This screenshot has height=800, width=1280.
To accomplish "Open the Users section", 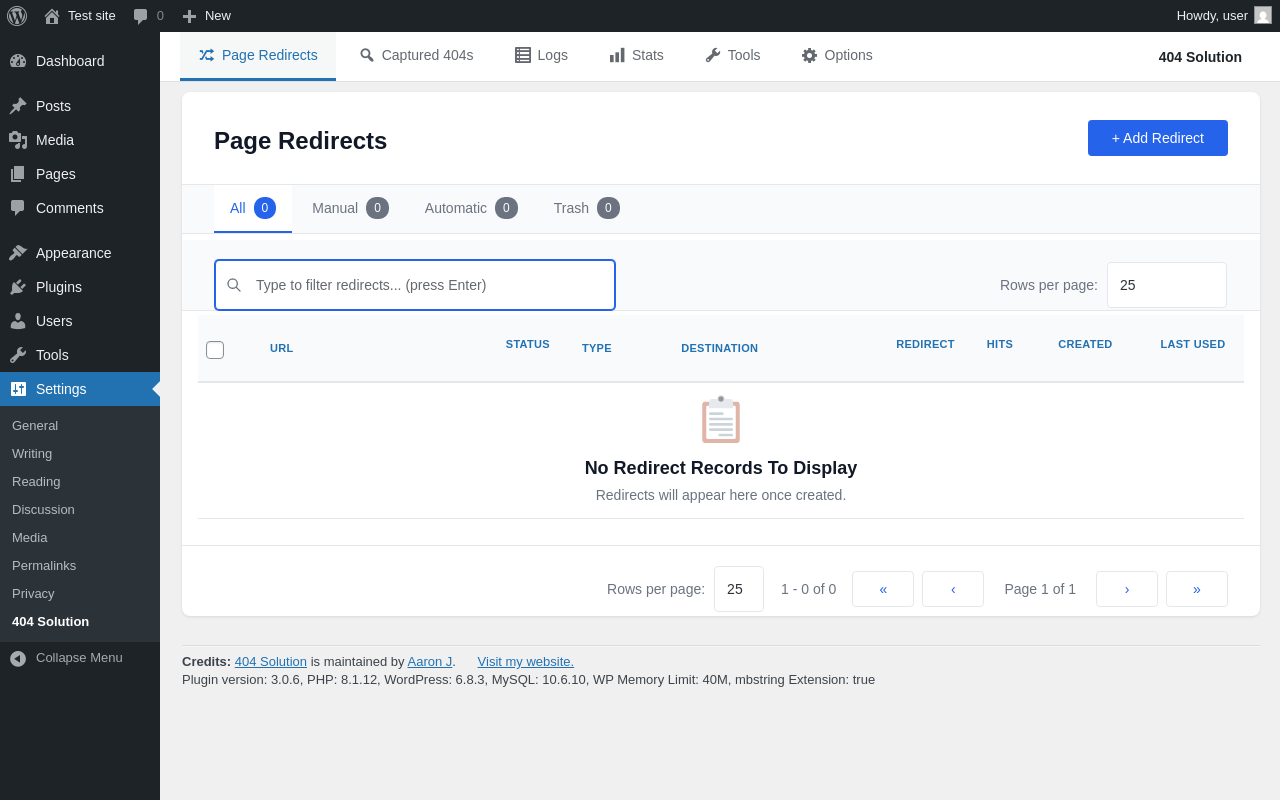I will (54, 321).
